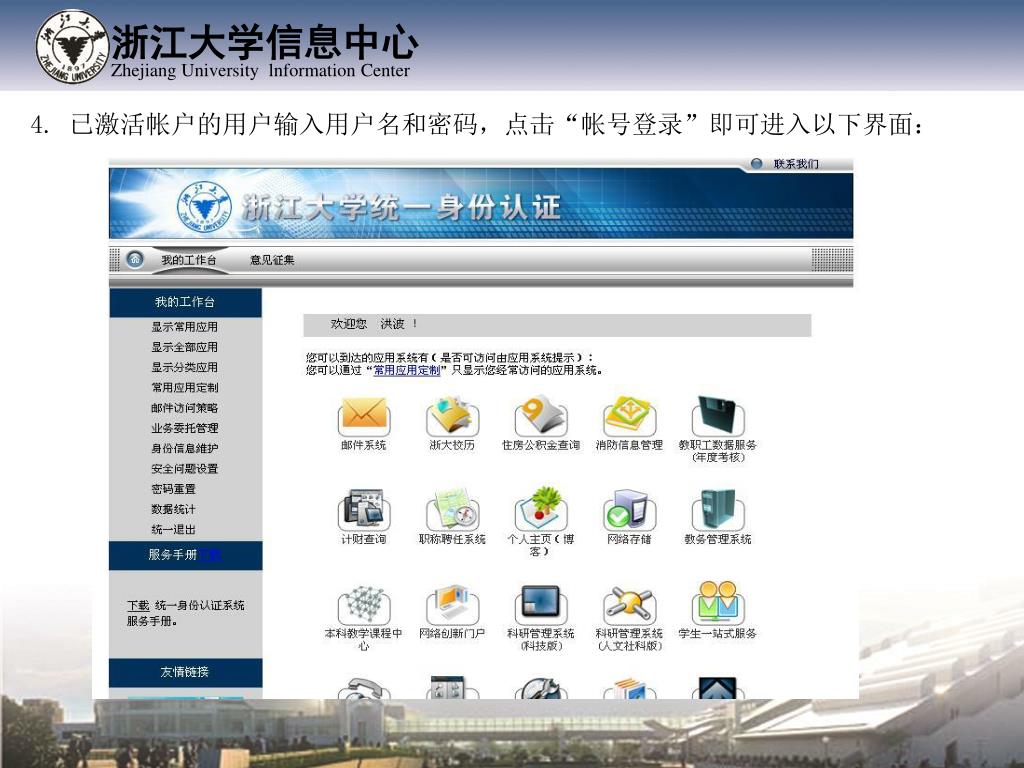Click the 邮件系统 text label

(364, 445)
